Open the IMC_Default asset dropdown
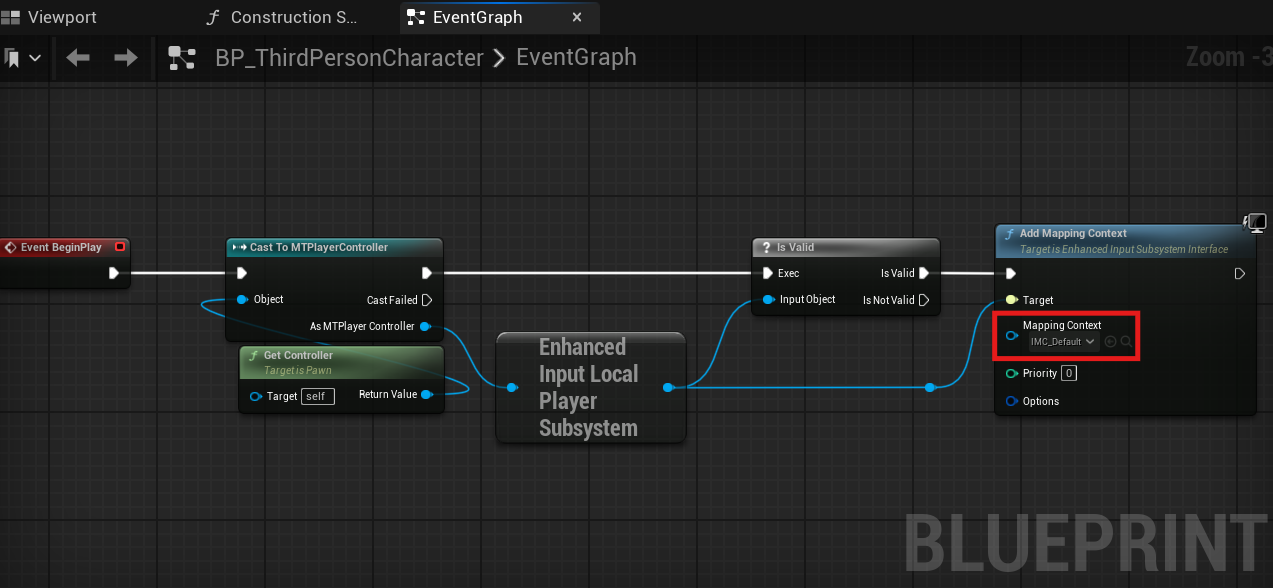Screen dimensions: 1273x588 [1063, 342]
